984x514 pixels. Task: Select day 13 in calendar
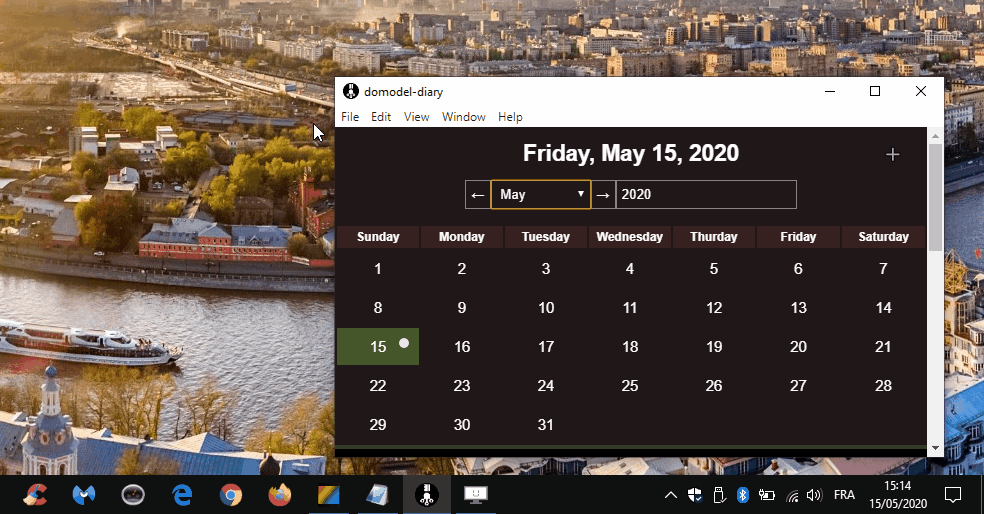point(798,308)
